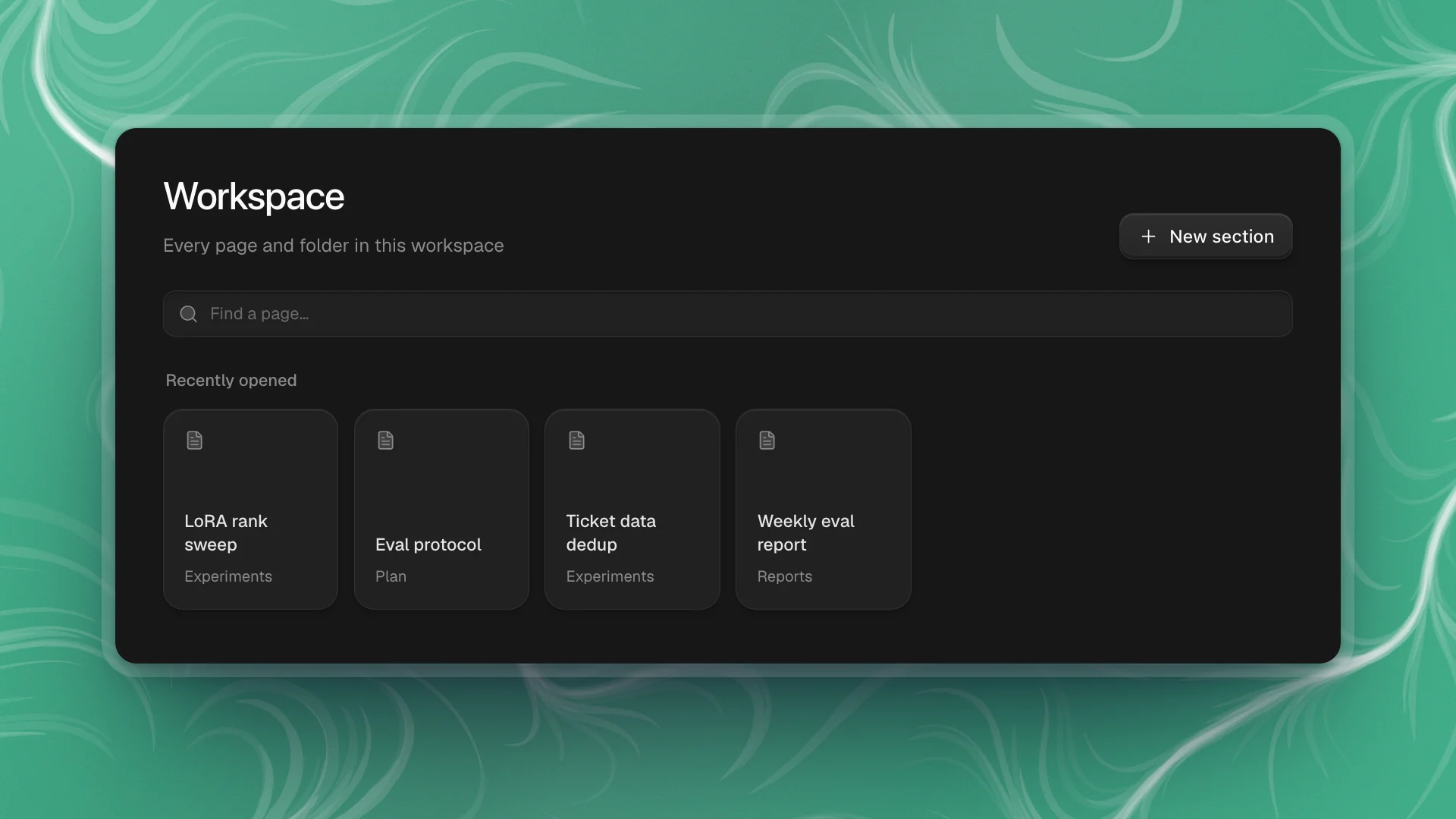This screenshot has height=819, width=1456.
Task: Open the Eval protocol page title
Action: (428, 544)
